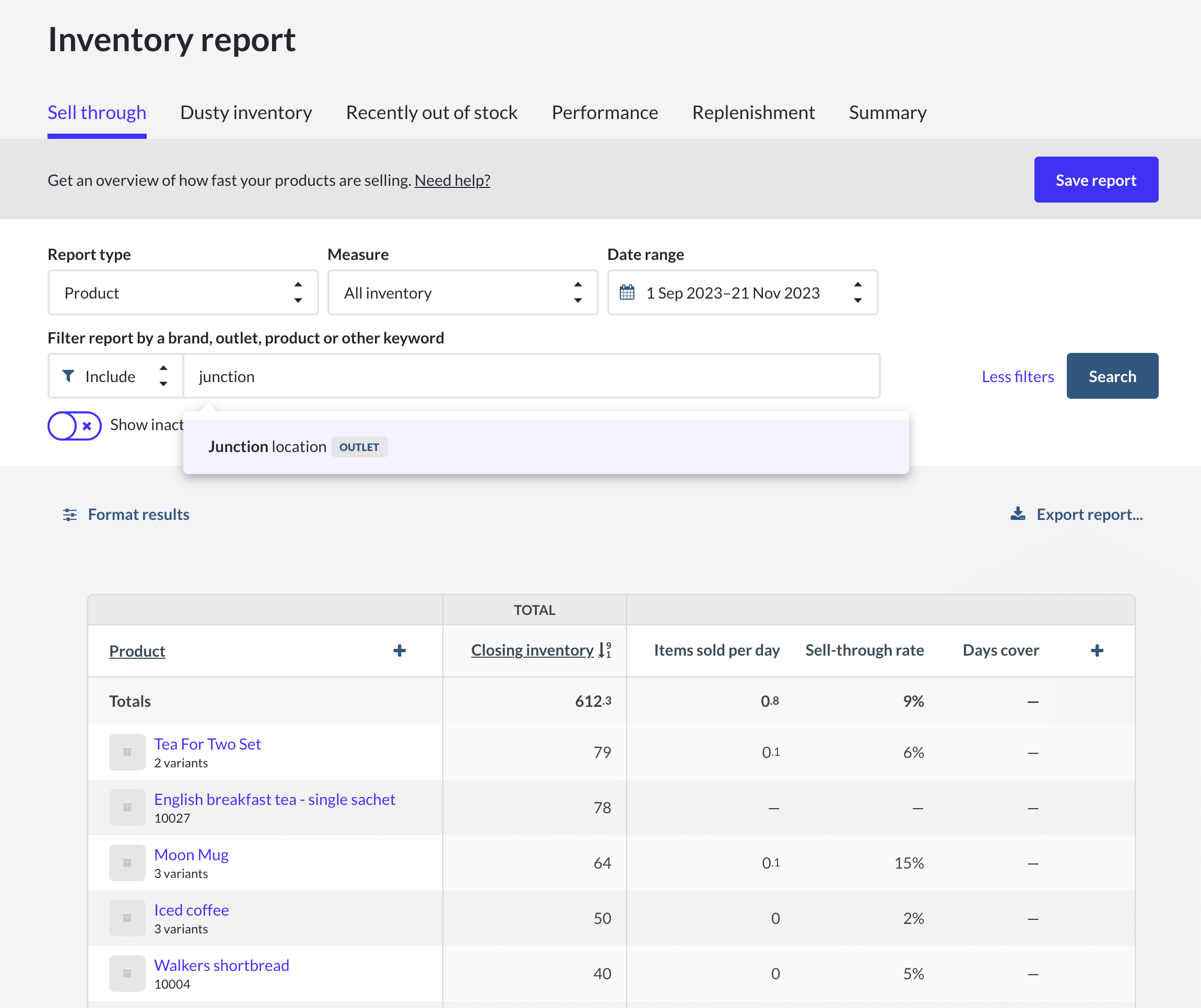Viewport: 1201px width, 1008px height.
Task: Click the Export download icon
Action: 1017,514
